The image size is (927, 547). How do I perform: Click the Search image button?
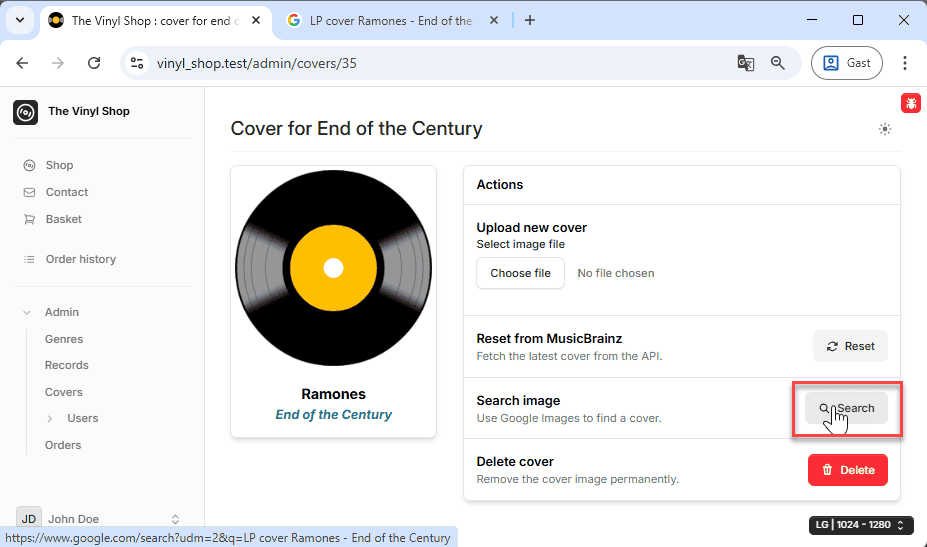coord(847,408)
